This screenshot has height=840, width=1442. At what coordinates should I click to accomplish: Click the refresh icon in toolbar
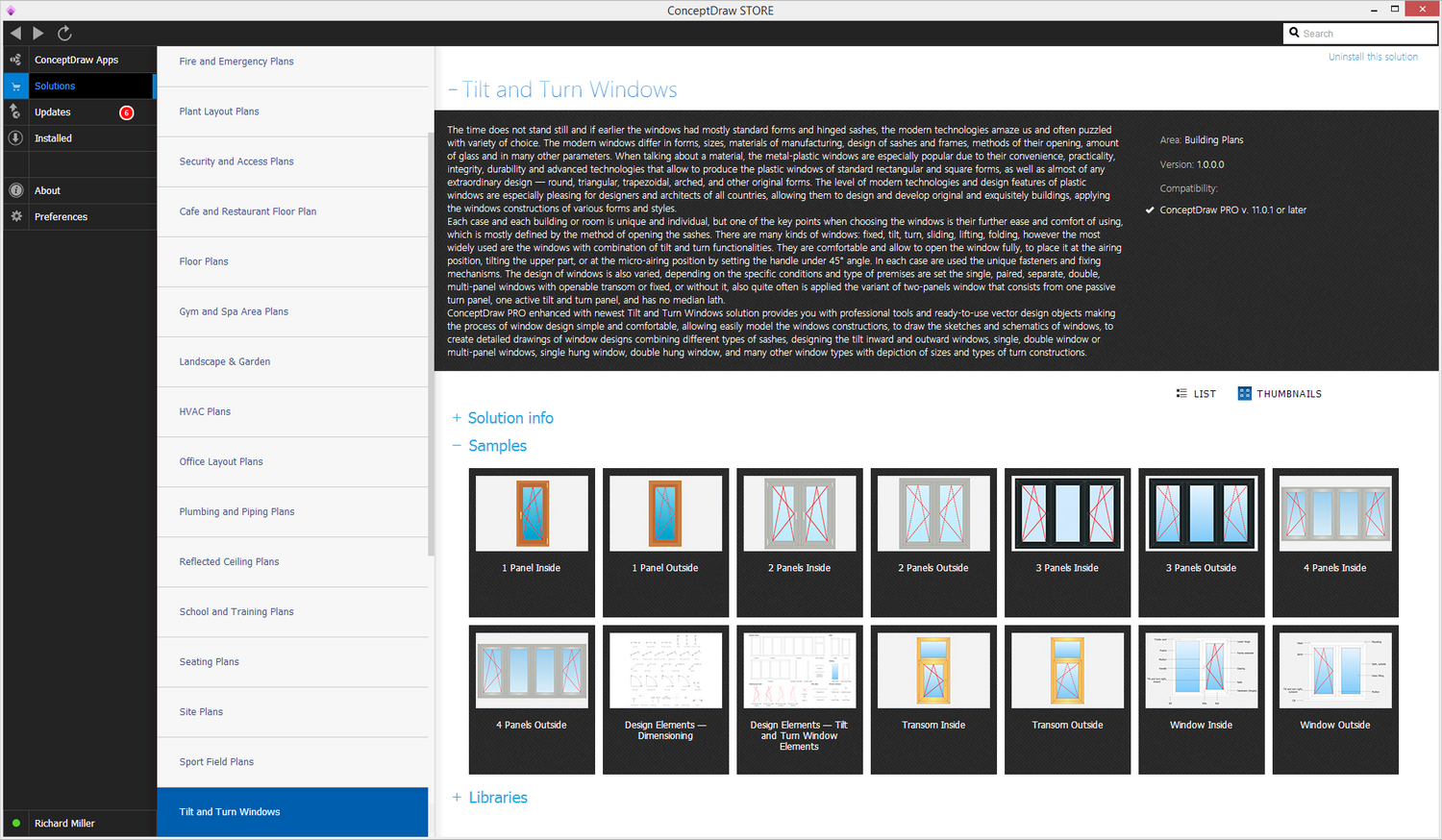pyautogui.click(x=64, y=33)
